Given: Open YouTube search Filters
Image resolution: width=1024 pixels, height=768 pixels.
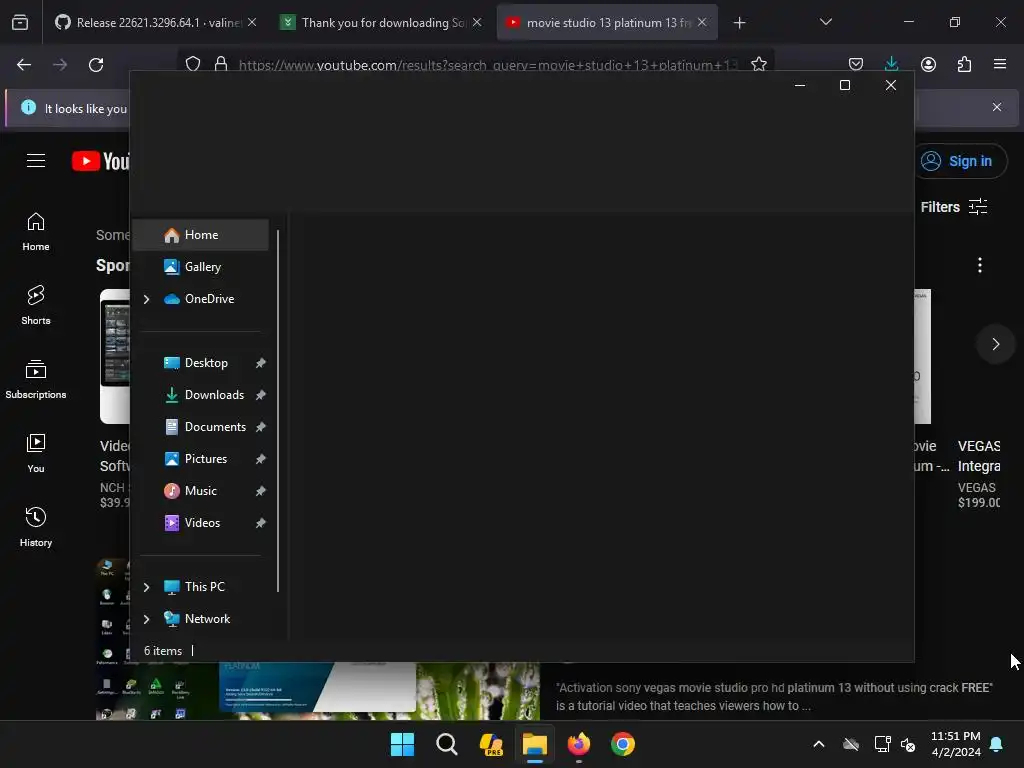Looking at the screenshot, I should coord(953,207).
